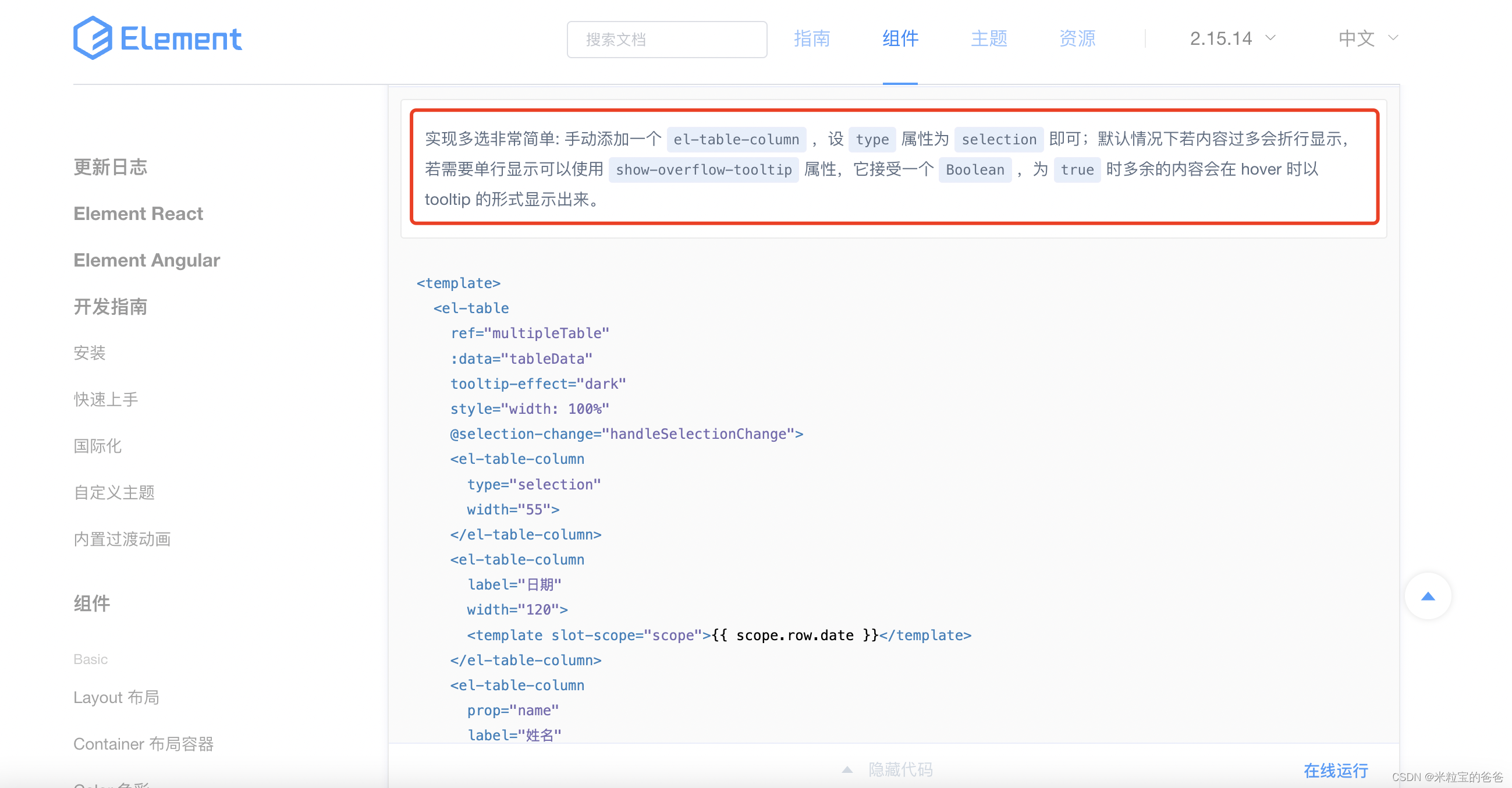Open the Element Angular sidebar link
The height and width of the screenshot is (788, 1512).
pos(147,260)
